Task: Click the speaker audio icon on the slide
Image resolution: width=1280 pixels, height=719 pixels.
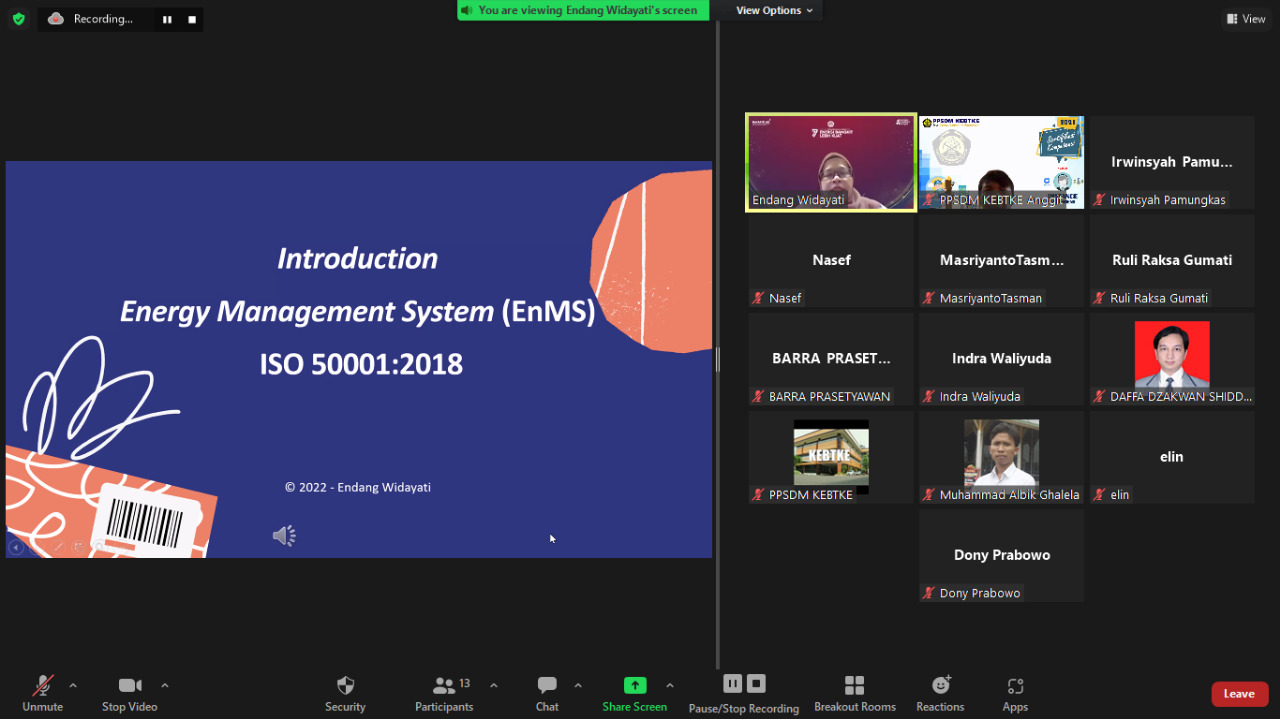Action: [x=284, y=536]
